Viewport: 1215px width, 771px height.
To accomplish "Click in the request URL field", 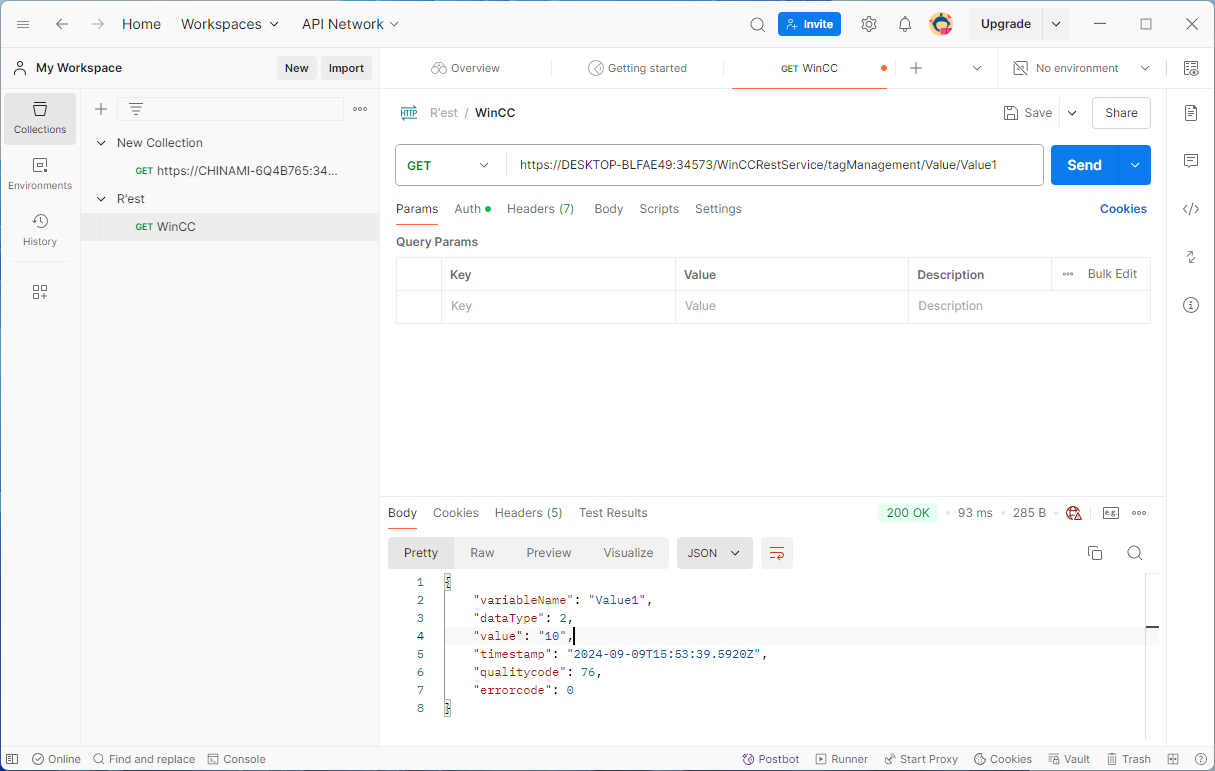I will [x=775, y=165].
